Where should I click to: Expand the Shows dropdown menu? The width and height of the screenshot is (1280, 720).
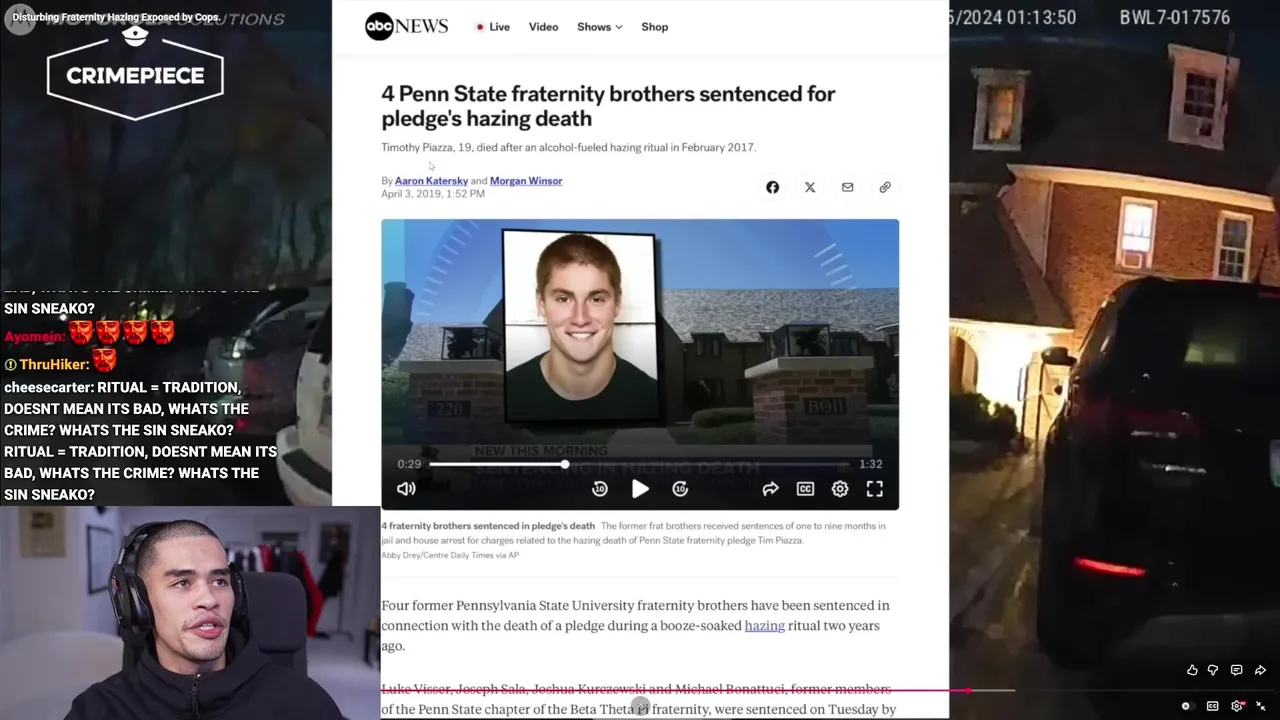coord(599,27)
